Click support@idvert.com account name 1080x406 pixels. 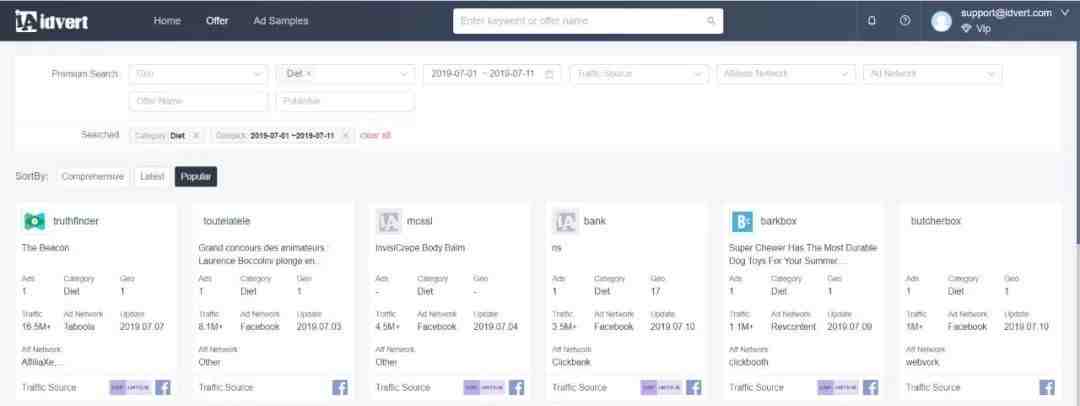click(x=1006, y=13)
